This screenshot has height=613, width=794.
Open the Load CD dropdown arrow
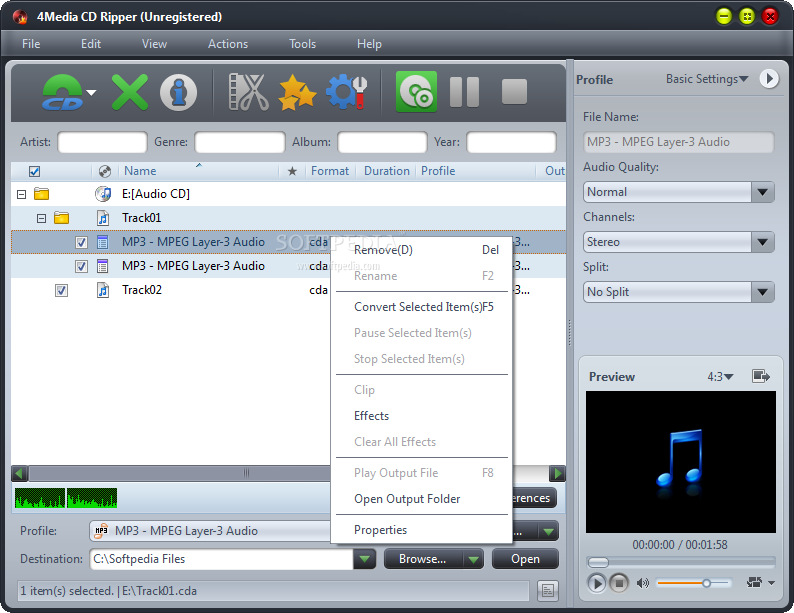(x=91, y=92)
